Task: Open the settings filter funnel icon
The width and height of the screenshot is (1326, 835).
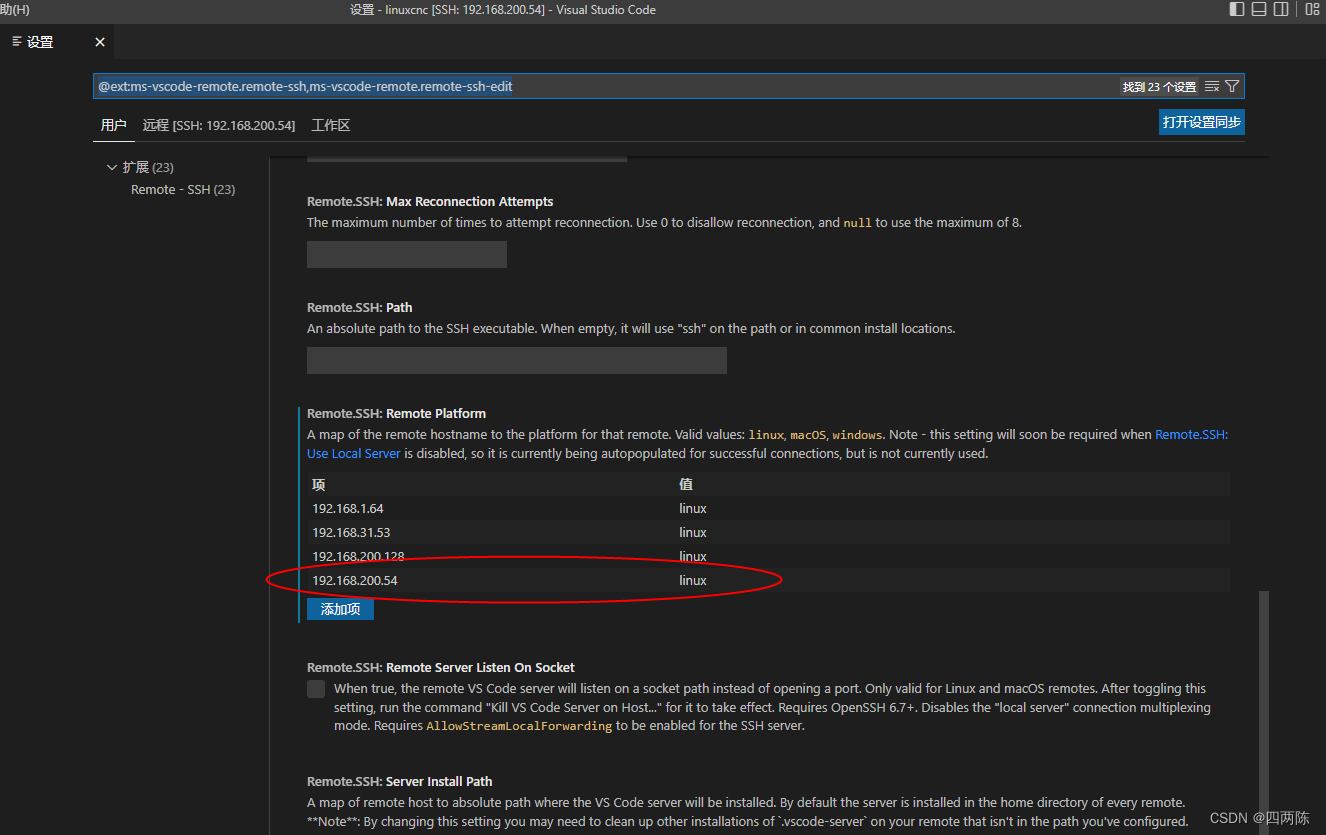Action: (1232, 87)
